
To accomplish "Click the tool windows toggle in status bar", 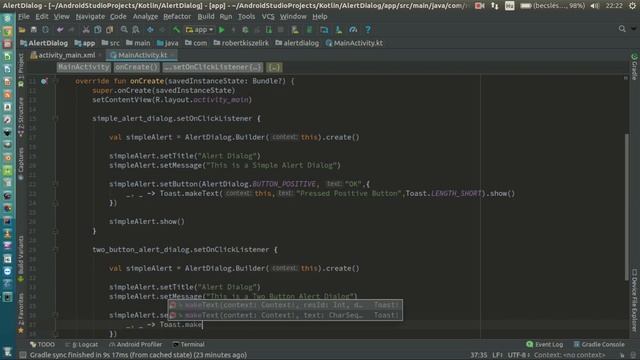I will click(x=23, y=355).
